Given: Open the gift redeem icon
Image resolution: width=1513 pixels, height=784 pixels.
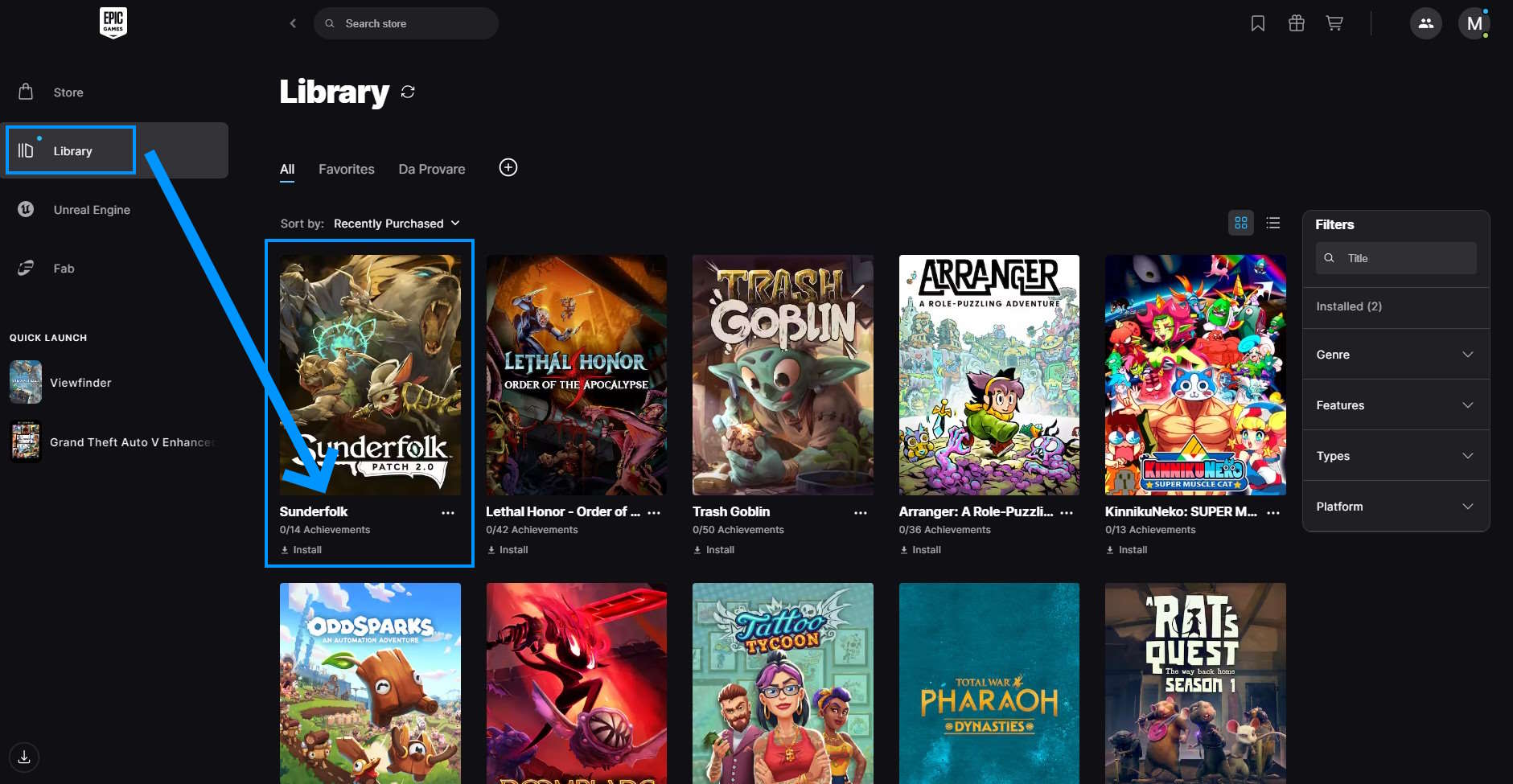Looking at the screenshot, I should point(1297,23).
